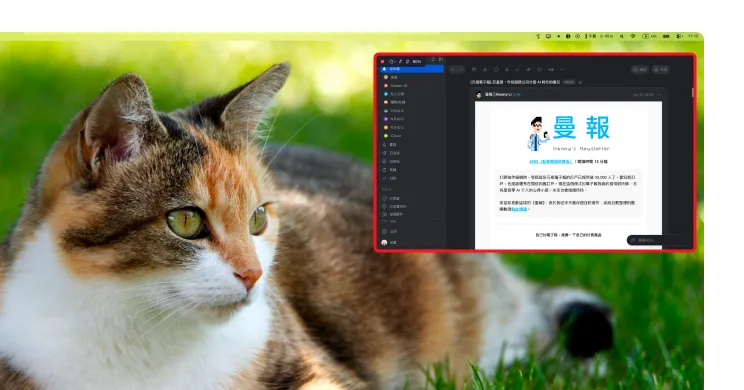
Task: Click the lightning bolt icon in mail toolbar
Action: pyautogui.click(x=485, y=70)
